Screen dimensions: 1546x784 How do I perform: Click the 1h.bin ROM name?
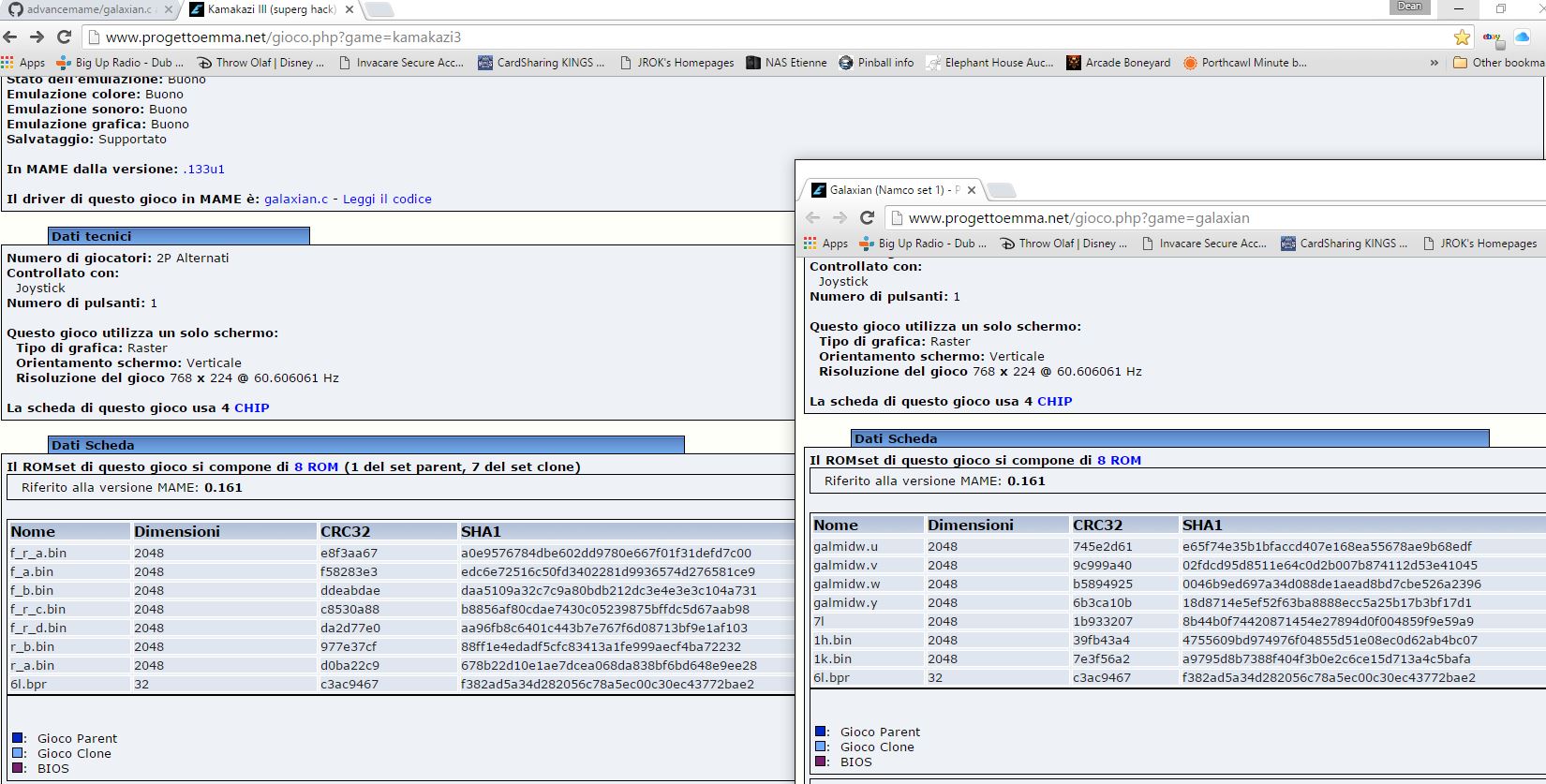tap(832, 641)
